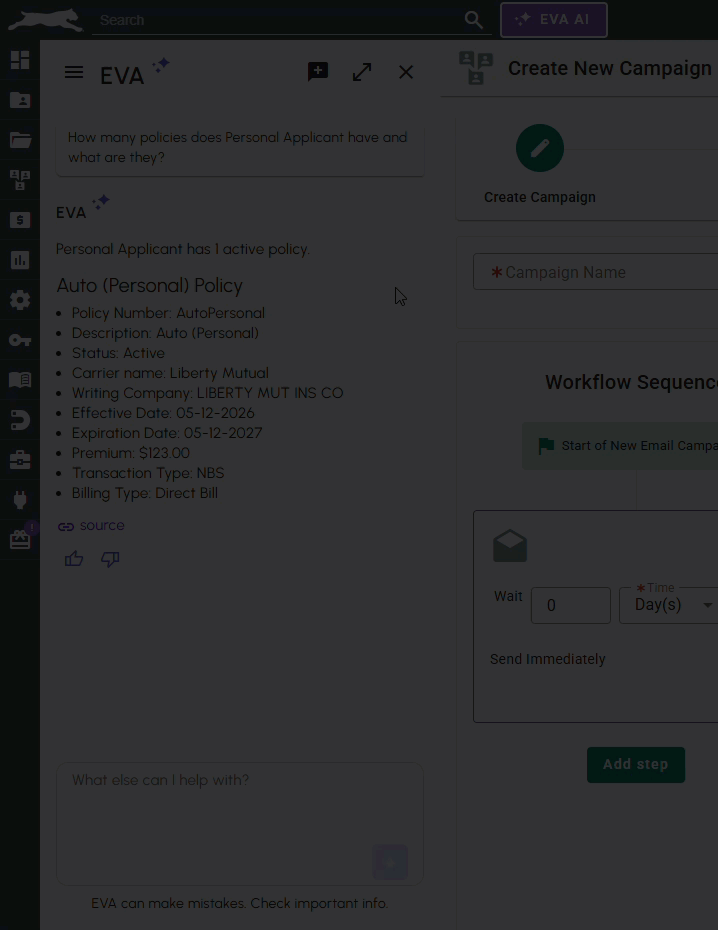Give thumbs up to EVA response
718x930 pixels.
[74, 559]
